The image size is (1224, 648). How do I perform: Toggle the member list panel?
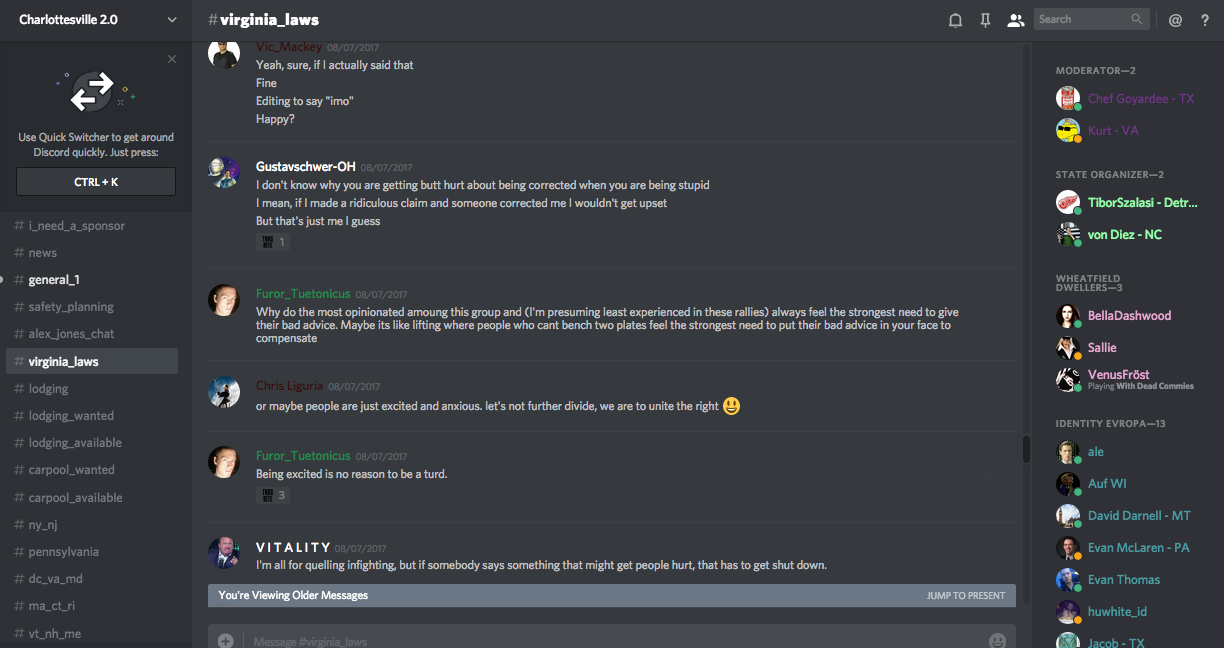click(1015, 20)
